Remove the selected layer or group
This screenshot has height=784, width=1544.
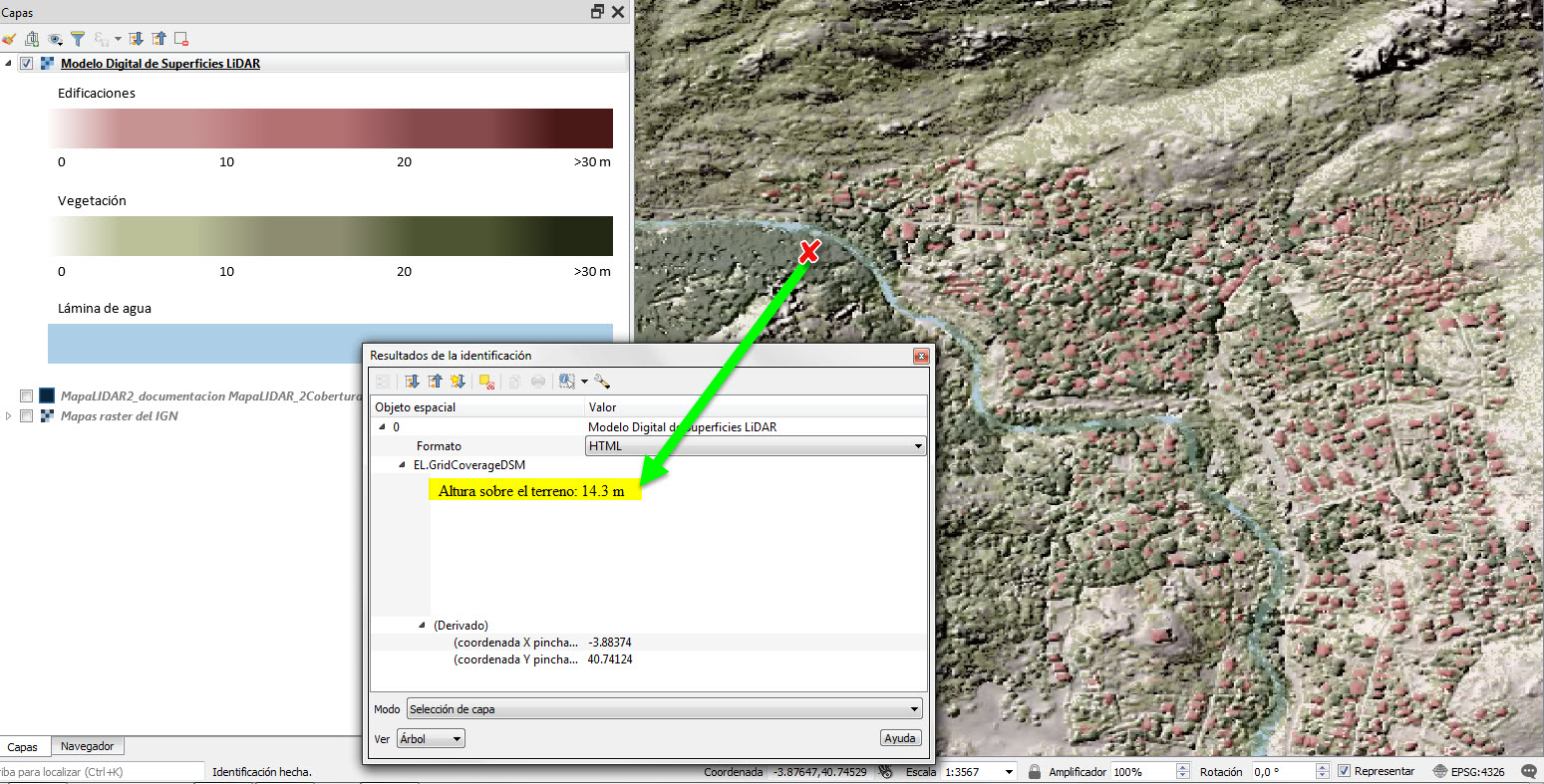tap(181, 38)
